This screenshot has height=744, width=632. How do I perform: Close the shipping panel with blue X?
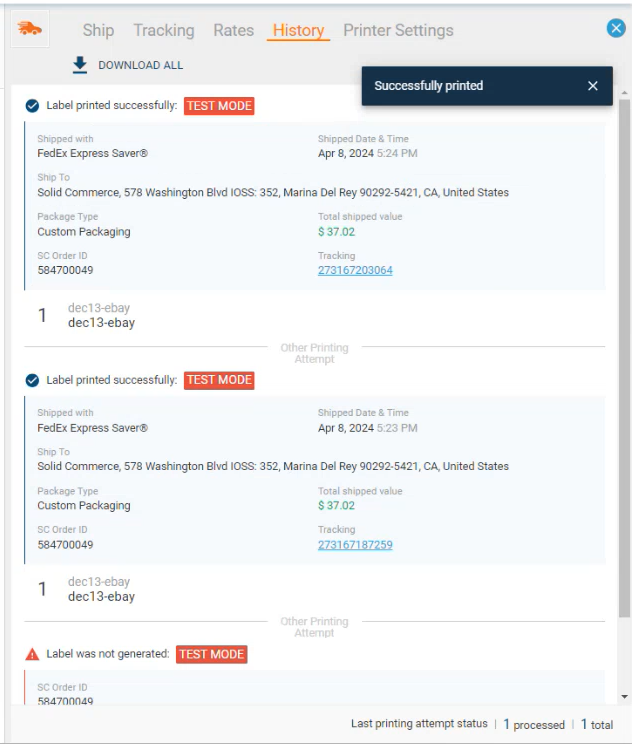pyautogui.click(x=616, y=29)
